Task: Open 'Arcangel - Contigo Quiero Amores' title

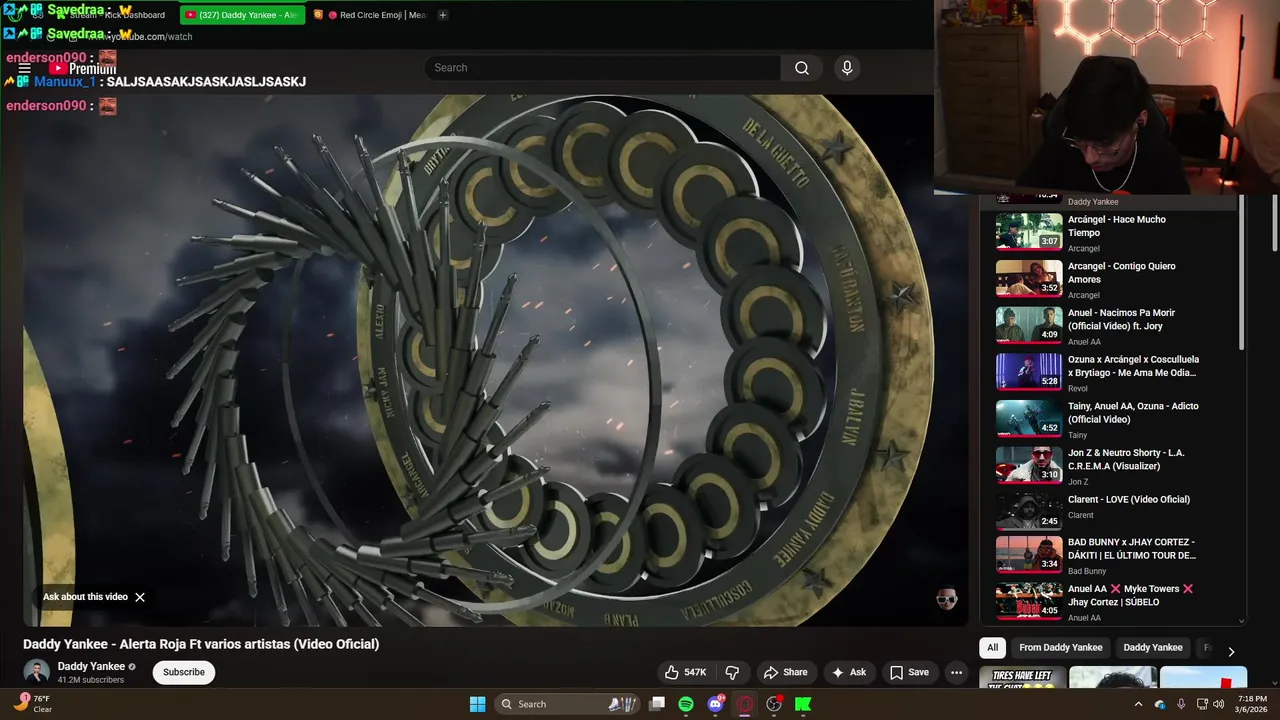Action: click(x=1122, y=273)
